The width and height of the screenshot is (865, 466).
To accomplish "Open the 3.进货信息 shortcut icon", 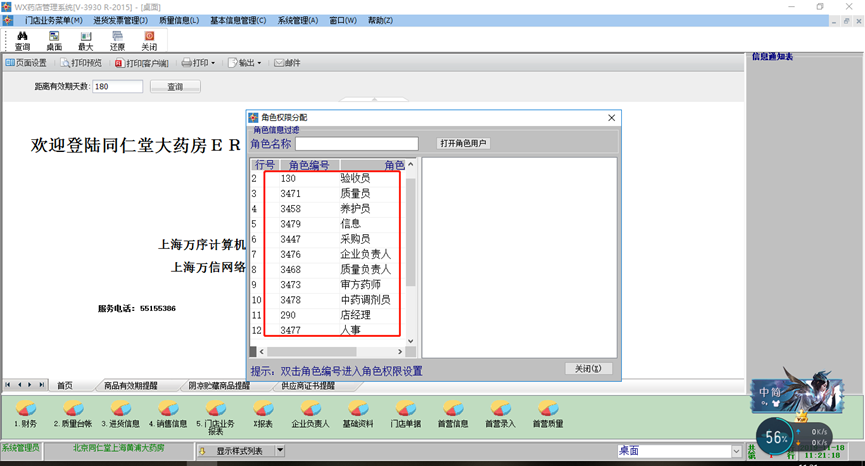I will [120, 414].
